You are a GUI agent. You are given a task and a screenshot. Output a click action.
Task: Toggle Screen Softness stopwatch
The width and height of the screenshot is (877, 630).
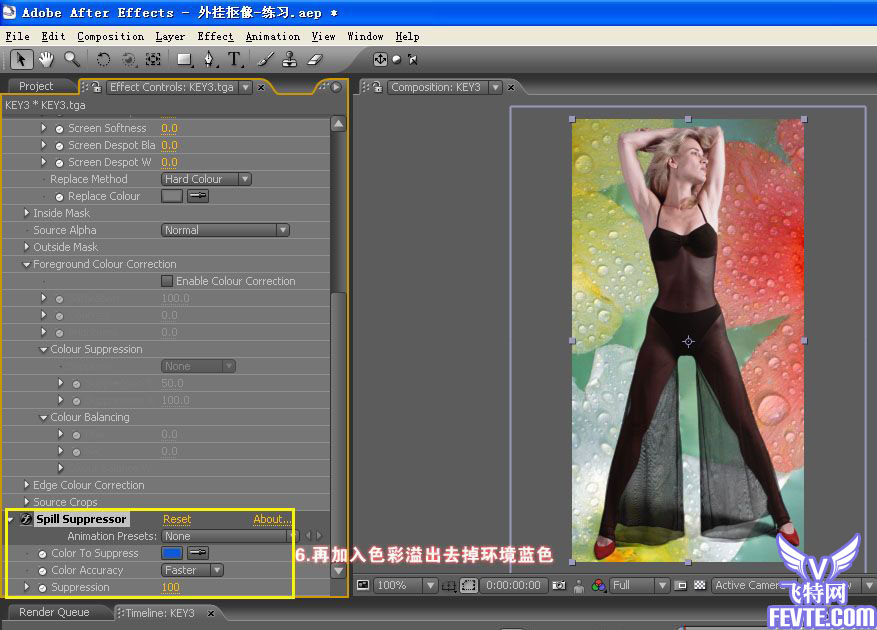pyautogui.click(x=59, y=129)
